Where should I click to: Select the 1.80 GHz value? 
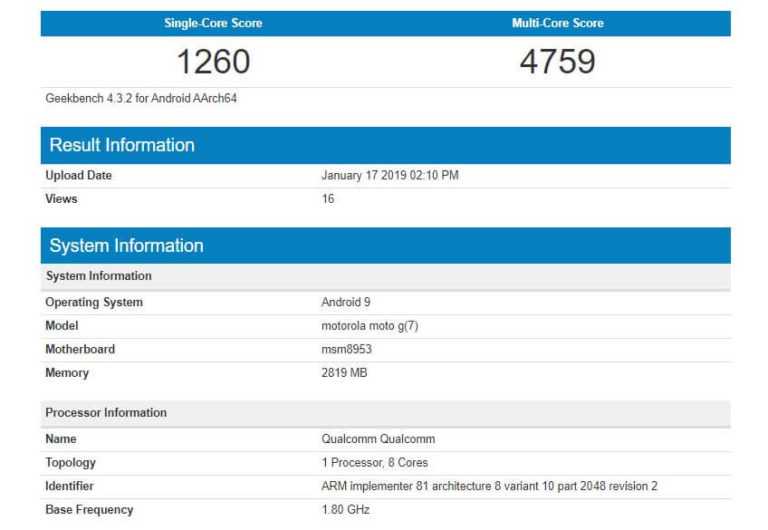click(345, 510)
